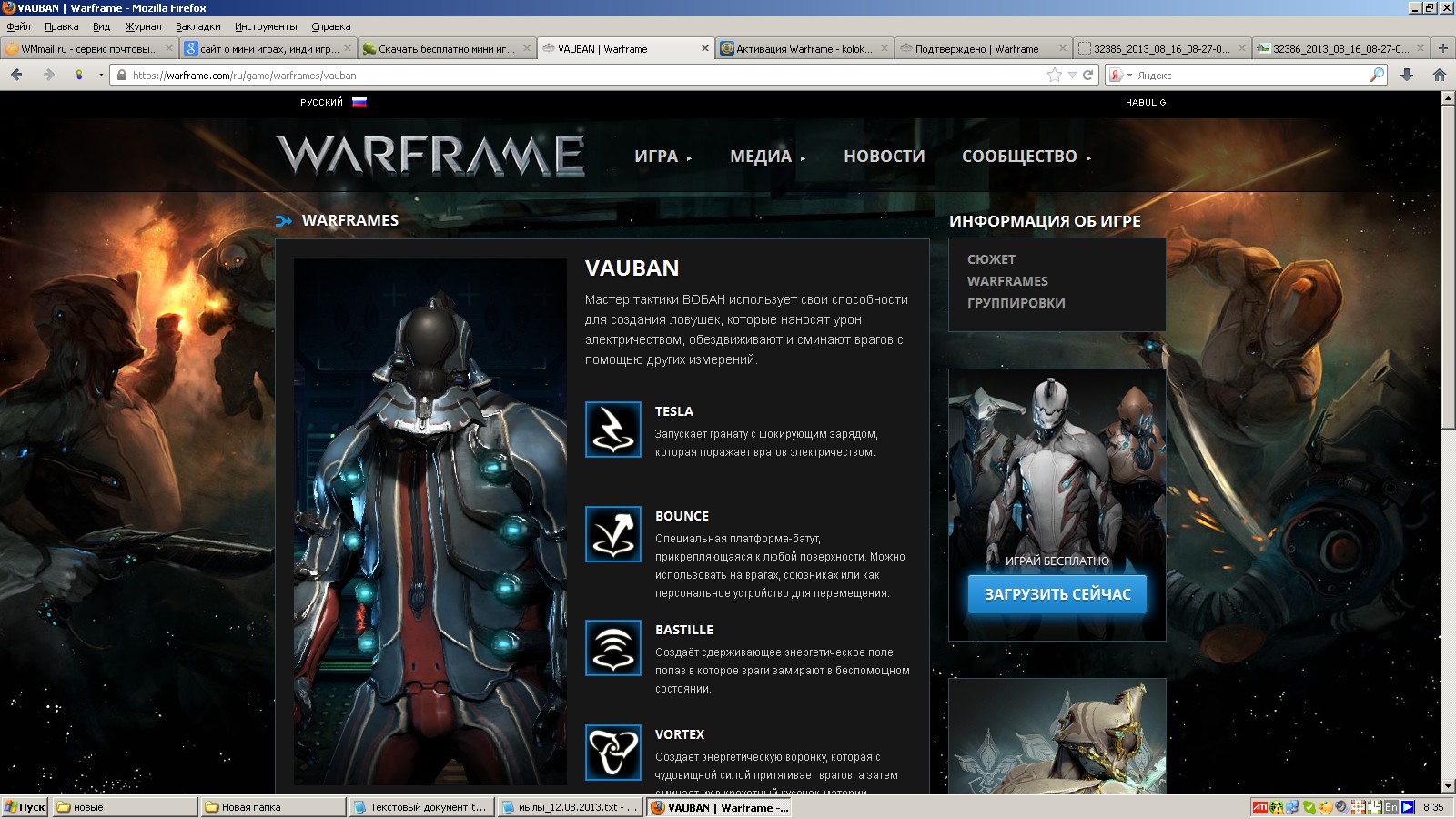Viewport: 1456px width, 819px height.
Task: Open the history dropdown arrow beside navigation buttons
Action: 101,75
